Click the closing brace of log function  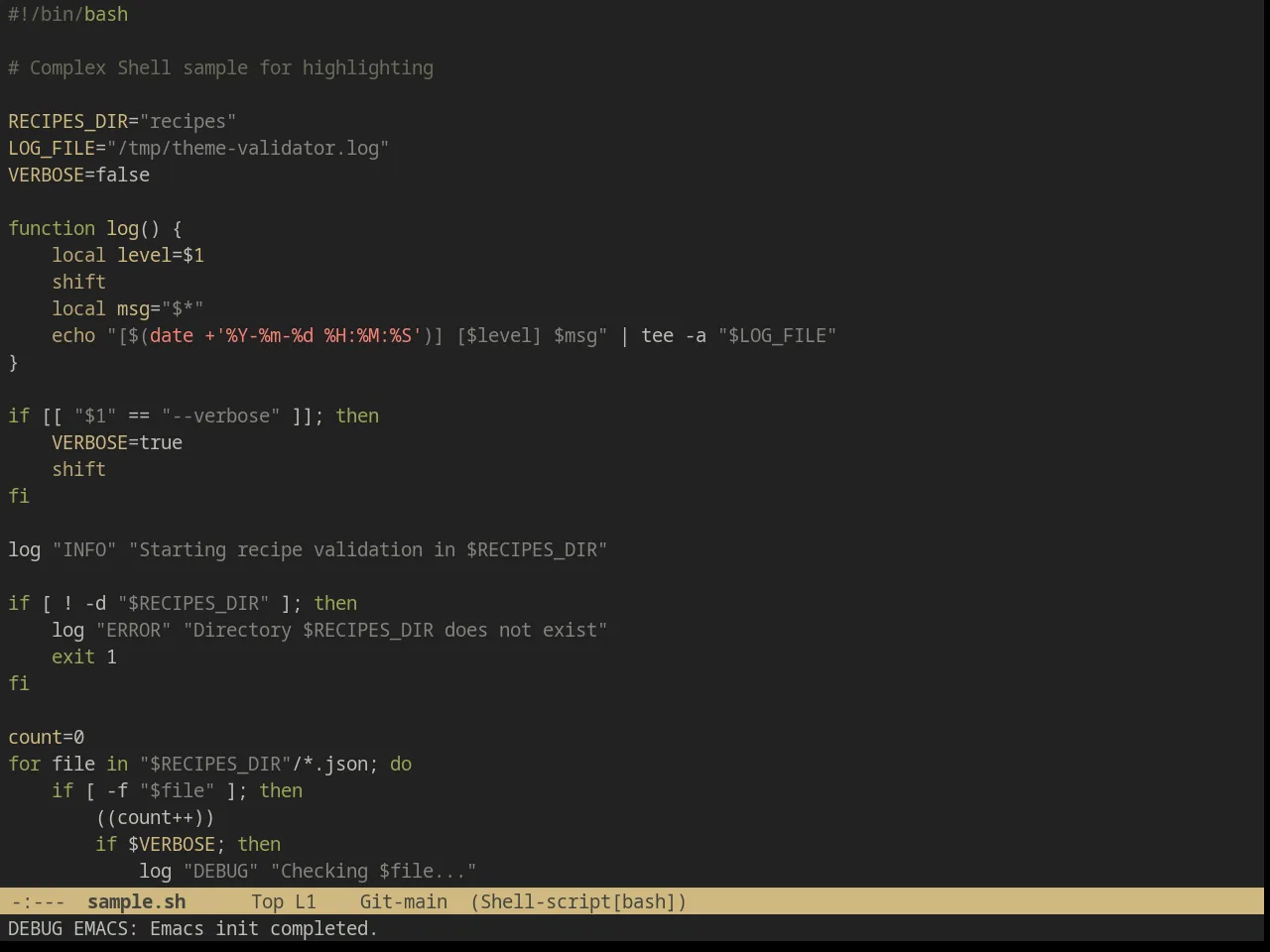click(13, 363)
